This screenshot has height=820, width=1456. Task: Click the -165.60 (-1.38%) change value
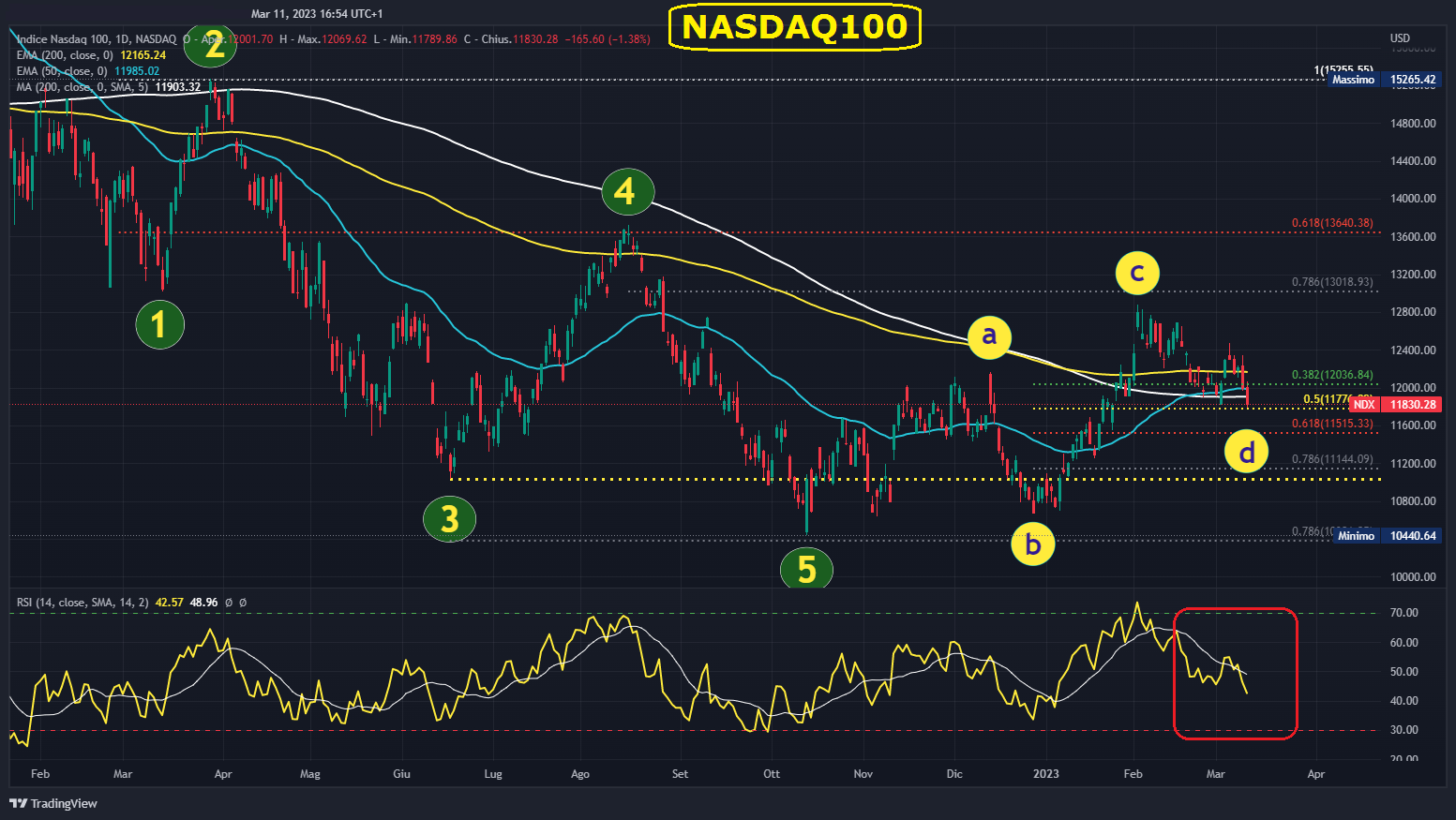click(x=608, y=39)
